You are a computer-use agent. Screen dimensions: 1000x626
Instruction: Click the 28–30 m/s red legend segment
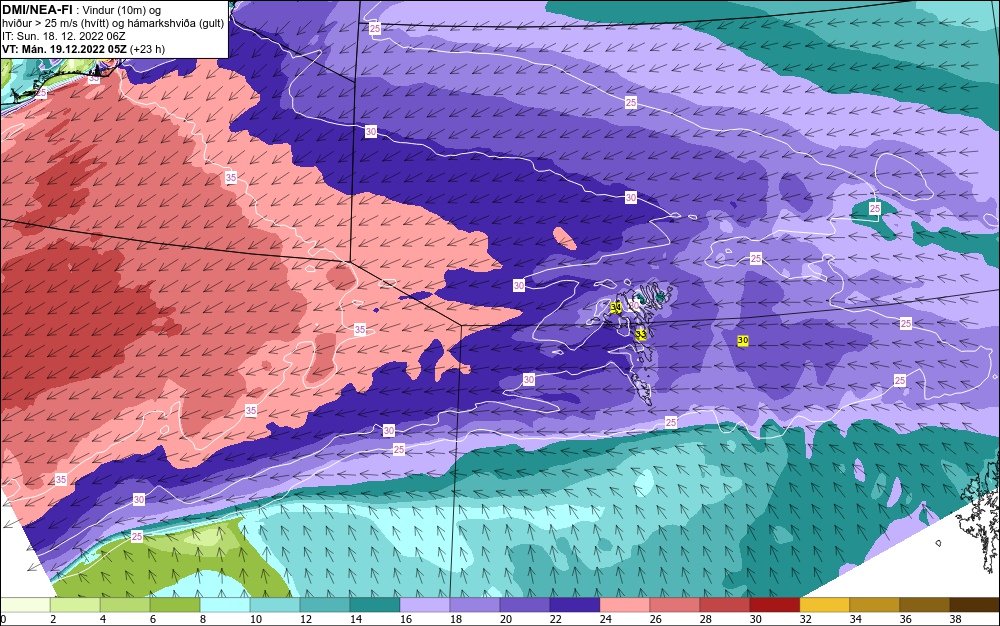point(724,605)
